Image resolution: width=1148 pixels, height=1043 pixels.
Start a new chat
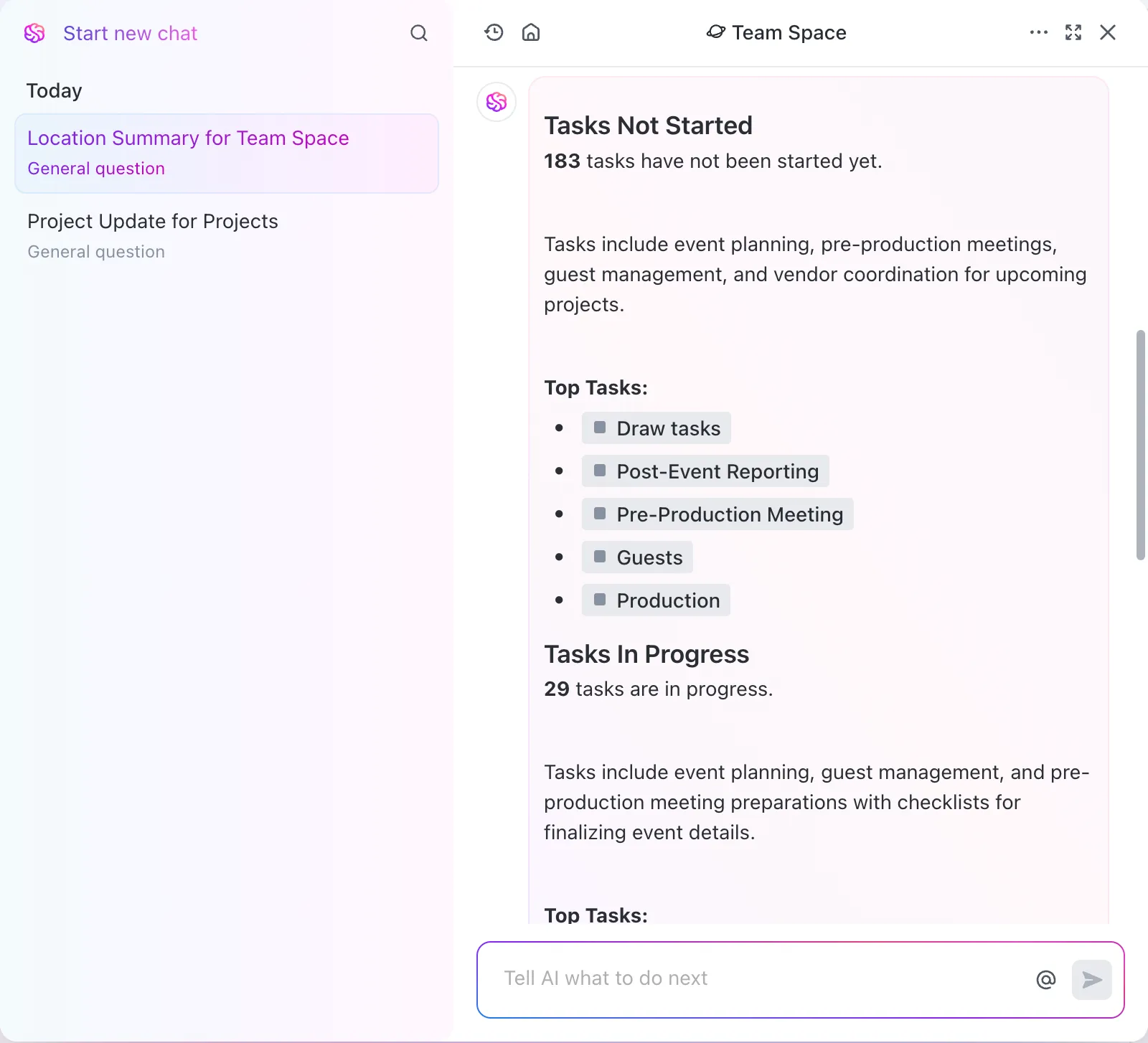coord(130,33)
